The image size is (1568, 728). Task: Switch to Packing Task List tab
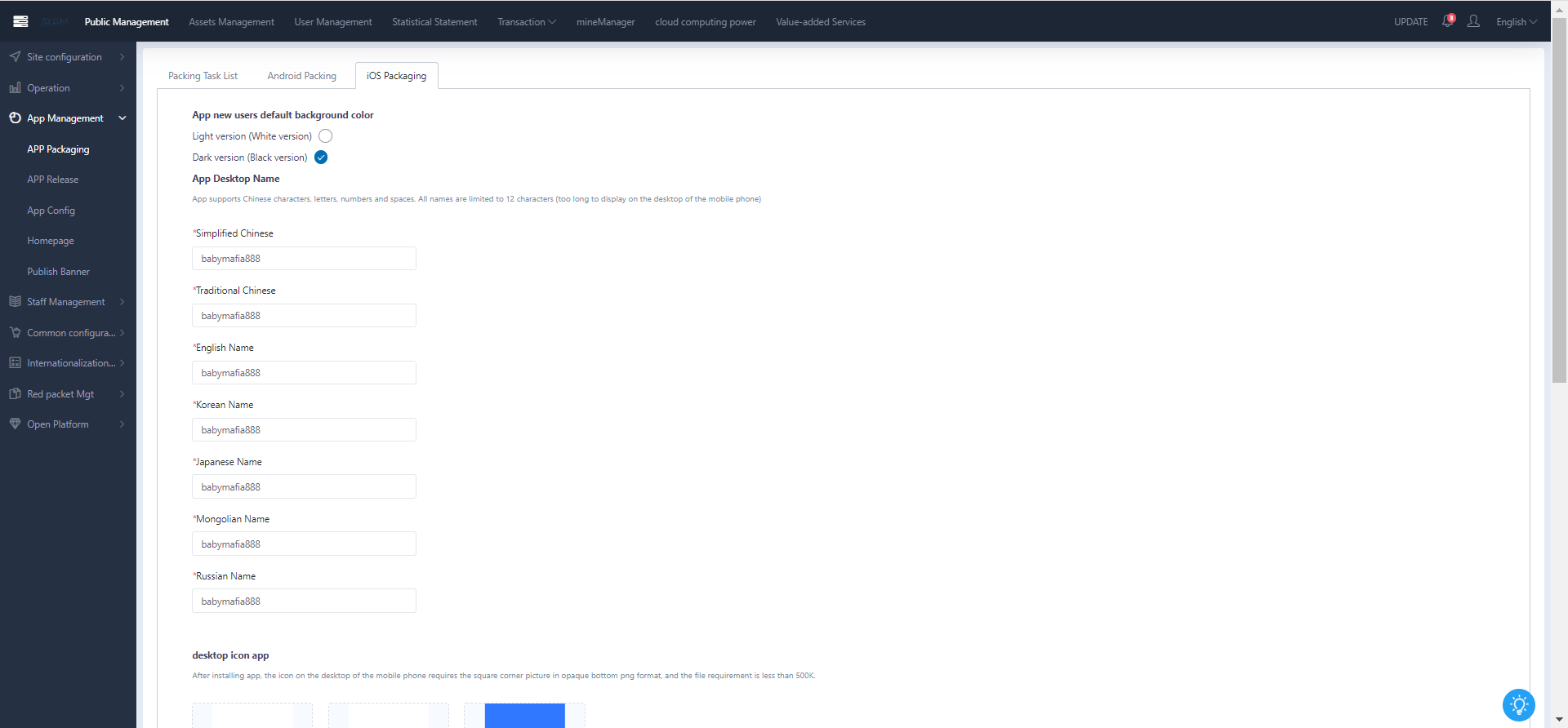click(203, 76)
